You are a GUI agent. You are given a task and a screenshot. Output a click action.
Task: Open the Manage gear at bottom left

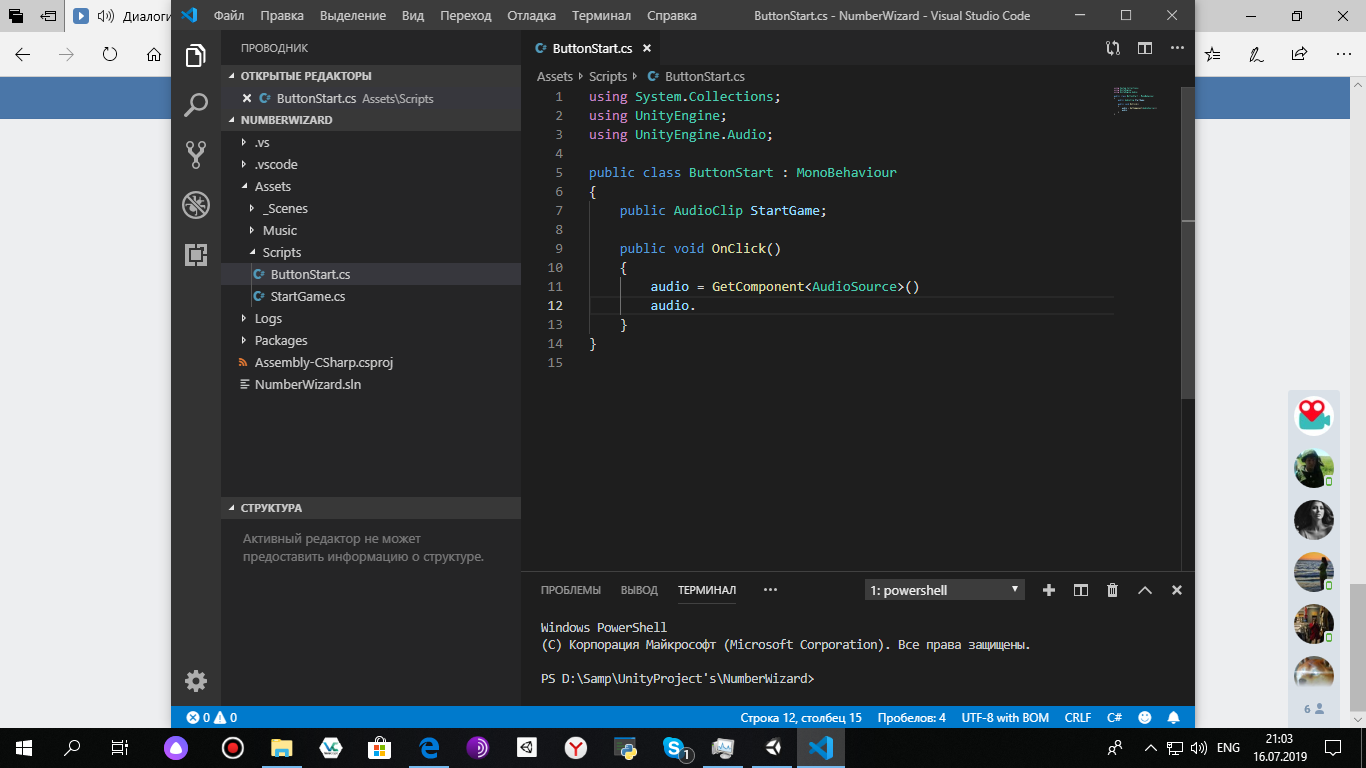tap(196, 681)
